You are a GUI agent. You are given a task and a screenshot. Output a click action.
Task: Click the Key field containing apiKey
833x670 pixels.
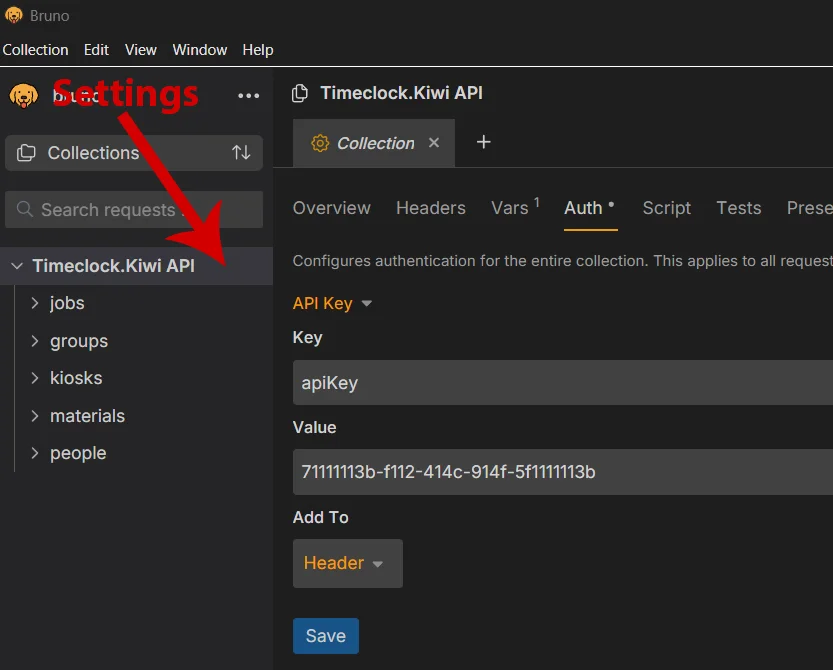pyautogui.click(x=563, y=383)
